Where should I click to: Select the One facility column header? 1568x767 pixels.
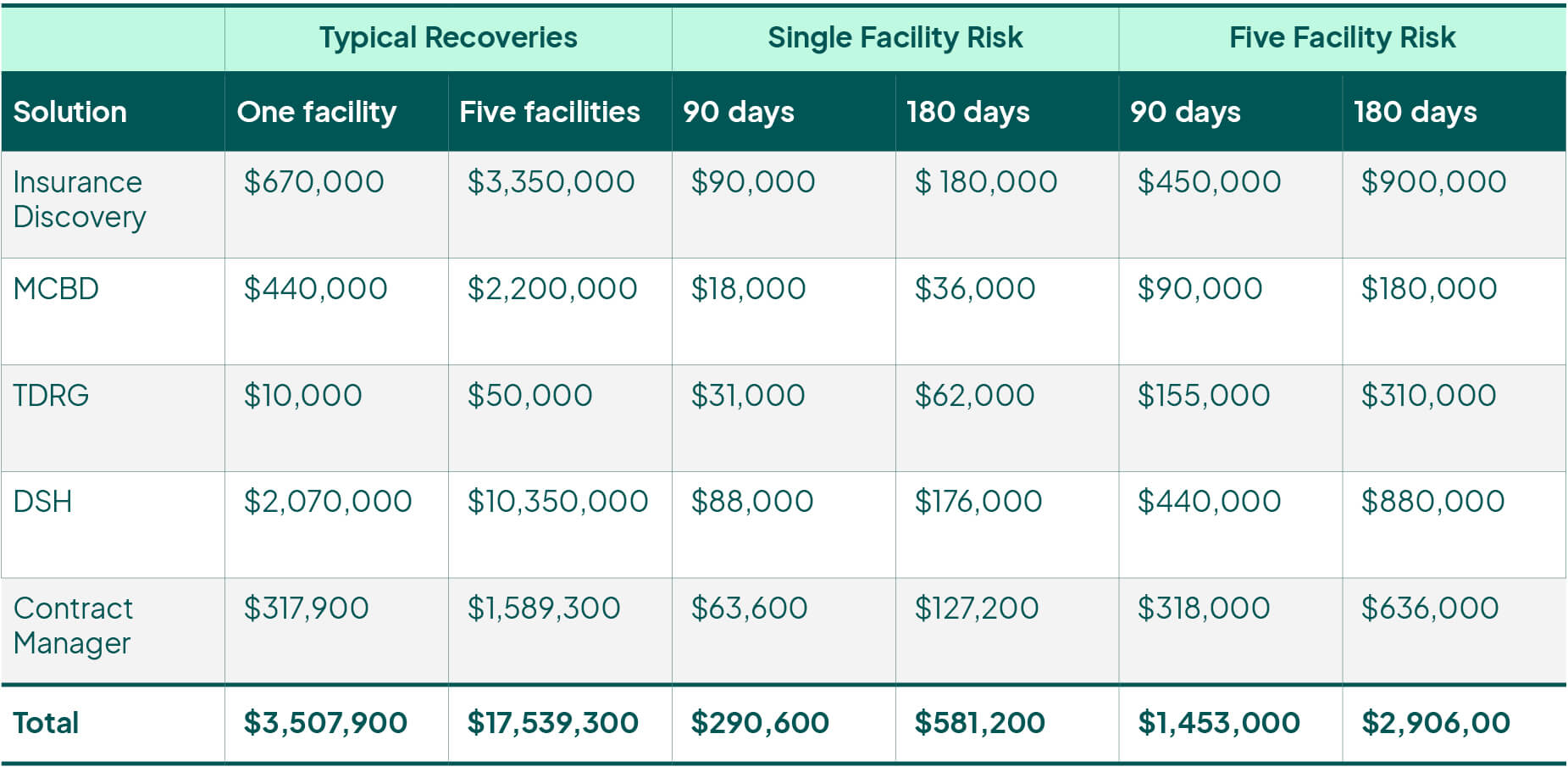(x=317, y=112)
